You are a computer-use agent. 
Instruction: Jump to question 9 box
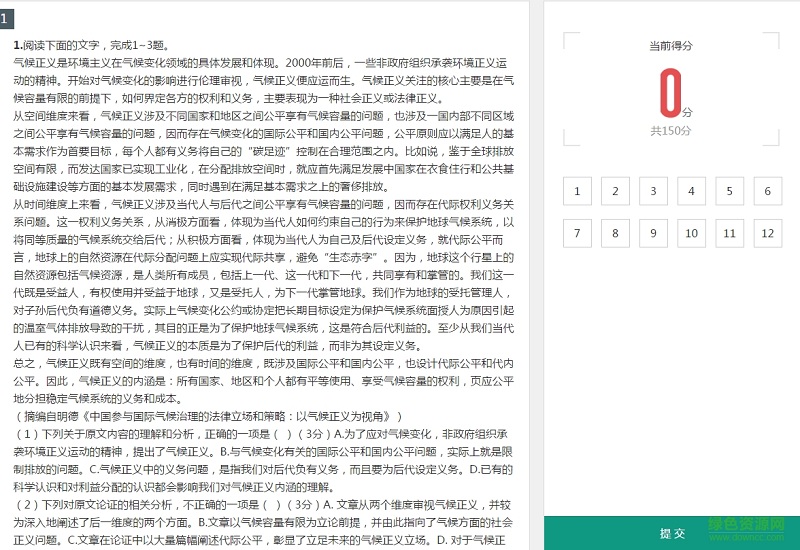[x=654, y=233]
